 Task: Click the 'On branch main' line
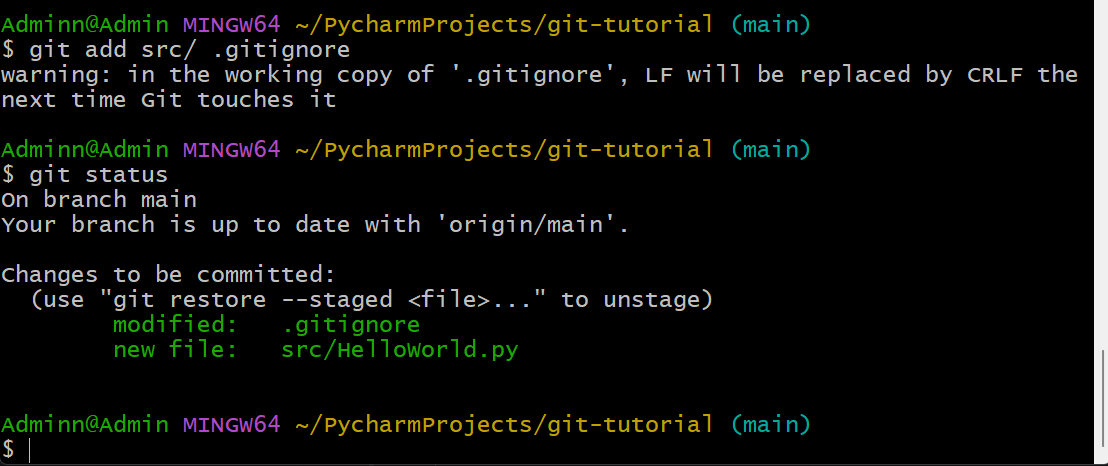click(x=99, y=200)
